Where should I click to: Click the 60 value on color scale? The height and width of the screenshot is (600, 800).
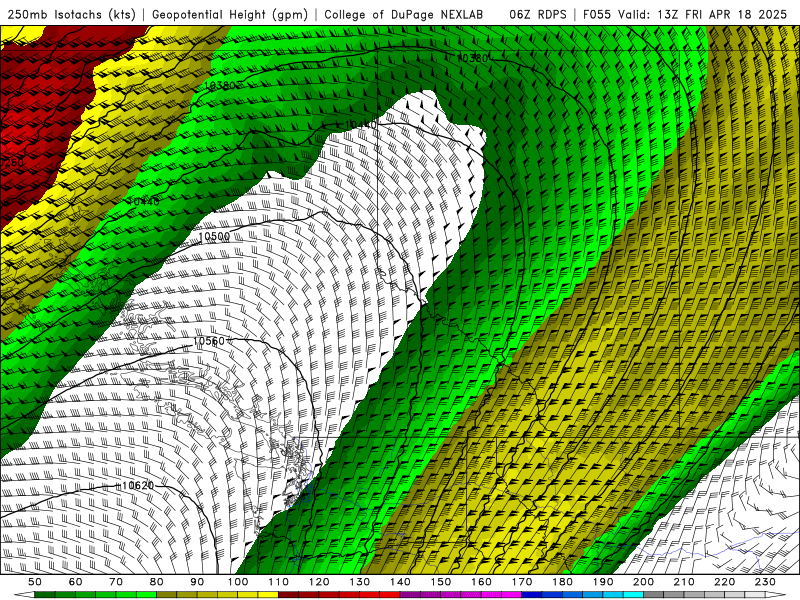click(x=75, y=582)
